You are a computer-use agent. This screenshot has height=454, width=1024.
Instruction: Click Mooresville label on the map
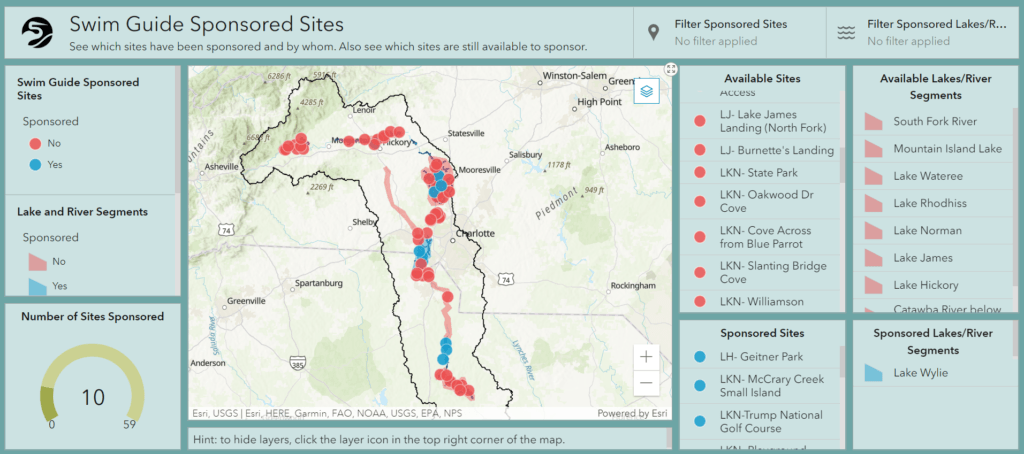(479, 170)
